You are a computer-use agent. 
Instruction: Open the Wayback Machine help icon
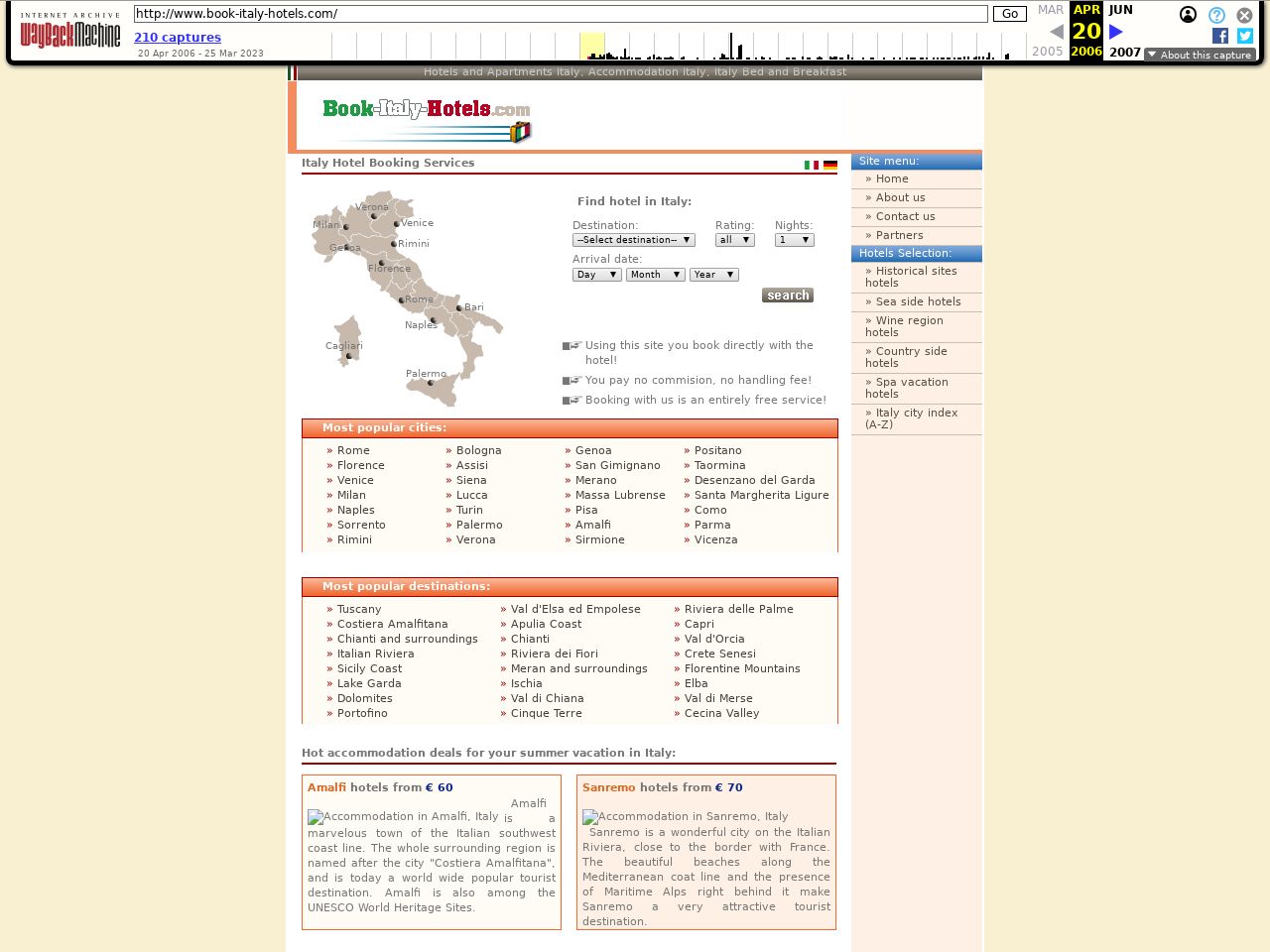(1216, 15)
